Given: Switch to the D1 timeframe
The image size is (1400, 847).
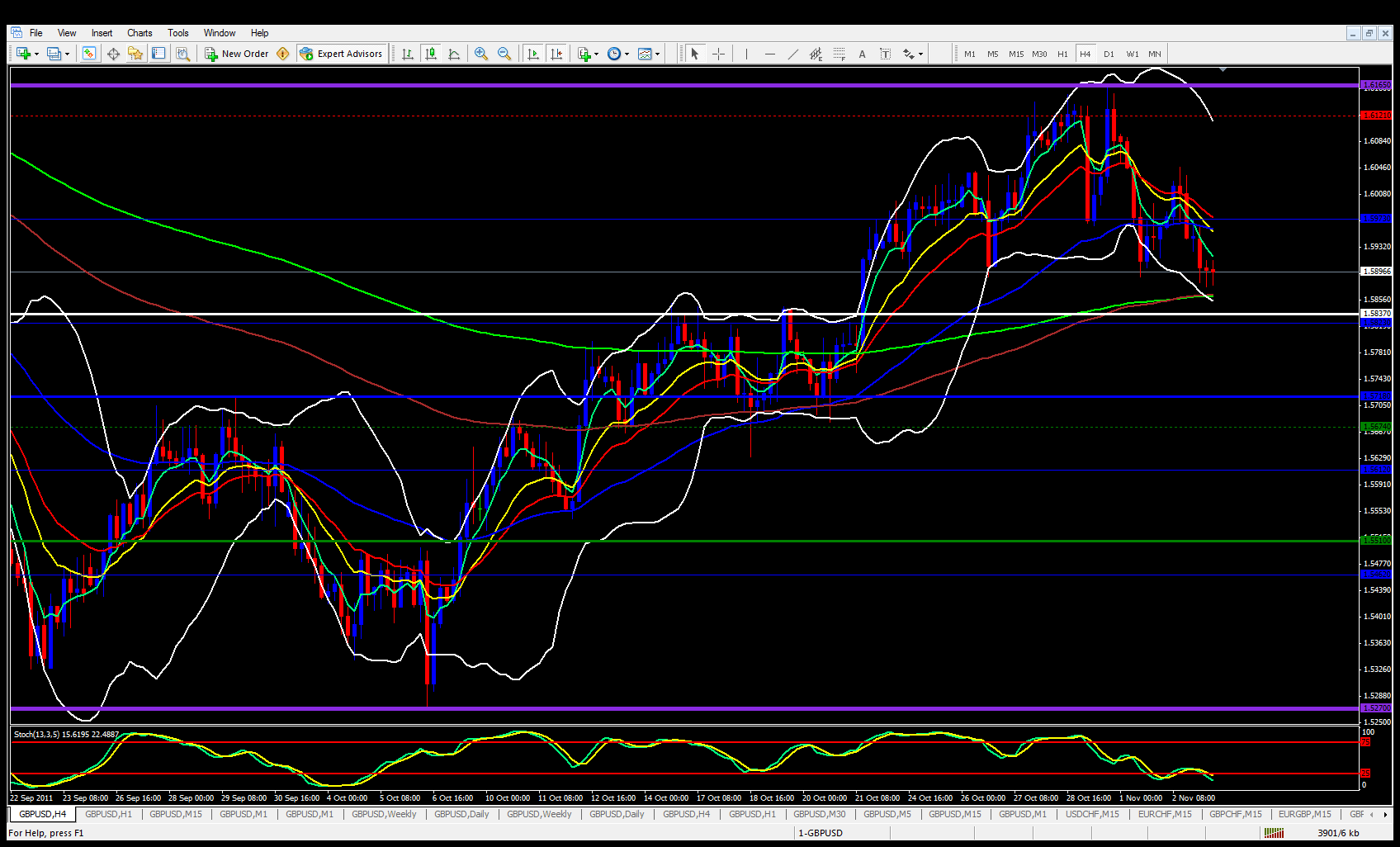Looking at the screenshot, I should tap(1109, 54).
